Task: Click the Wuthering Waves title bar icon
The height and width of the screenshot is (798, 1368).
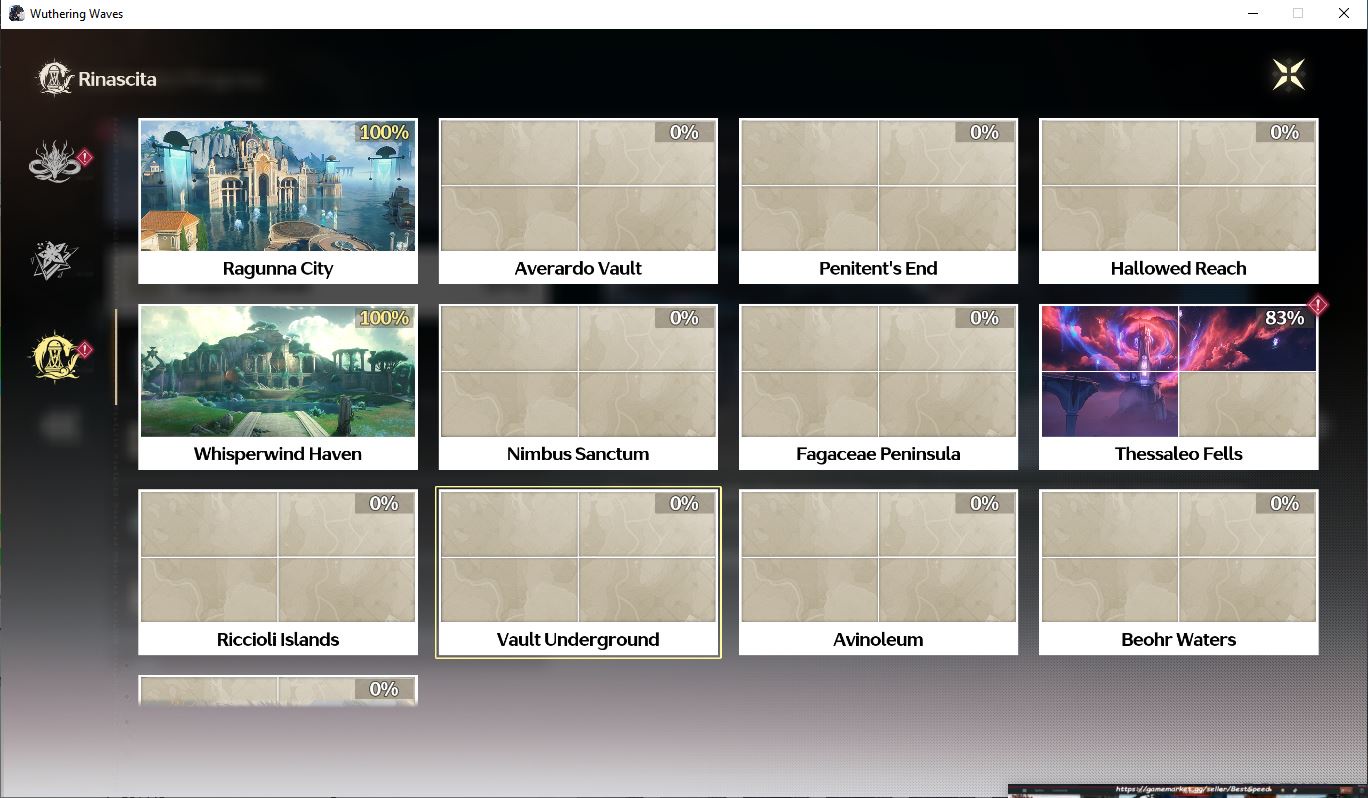Action: (16, 14)
